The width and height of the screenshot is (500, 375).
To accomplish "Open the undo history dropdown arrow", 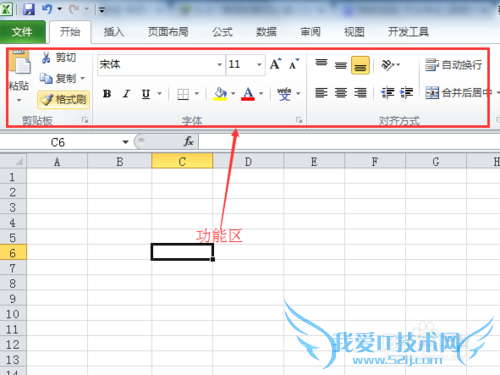I will pyautogui.click(x=60, y=9).
